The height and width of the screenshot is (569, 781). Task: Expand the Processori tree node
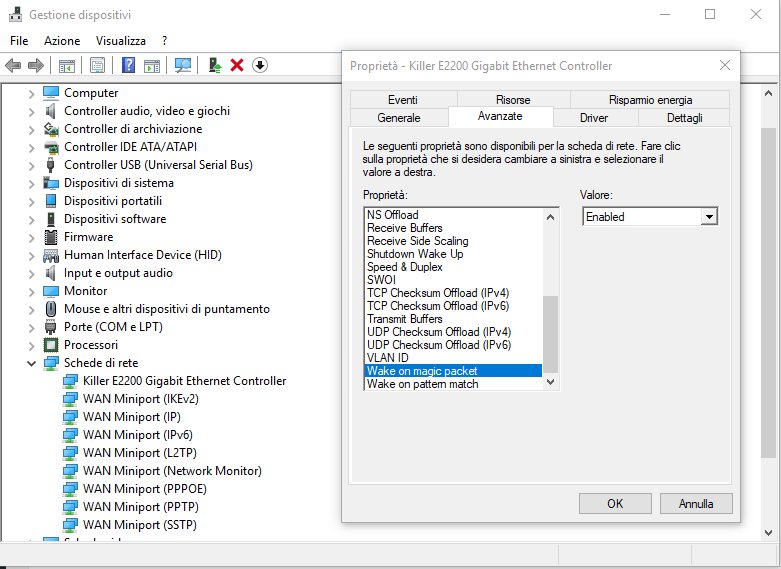(31, 345)
